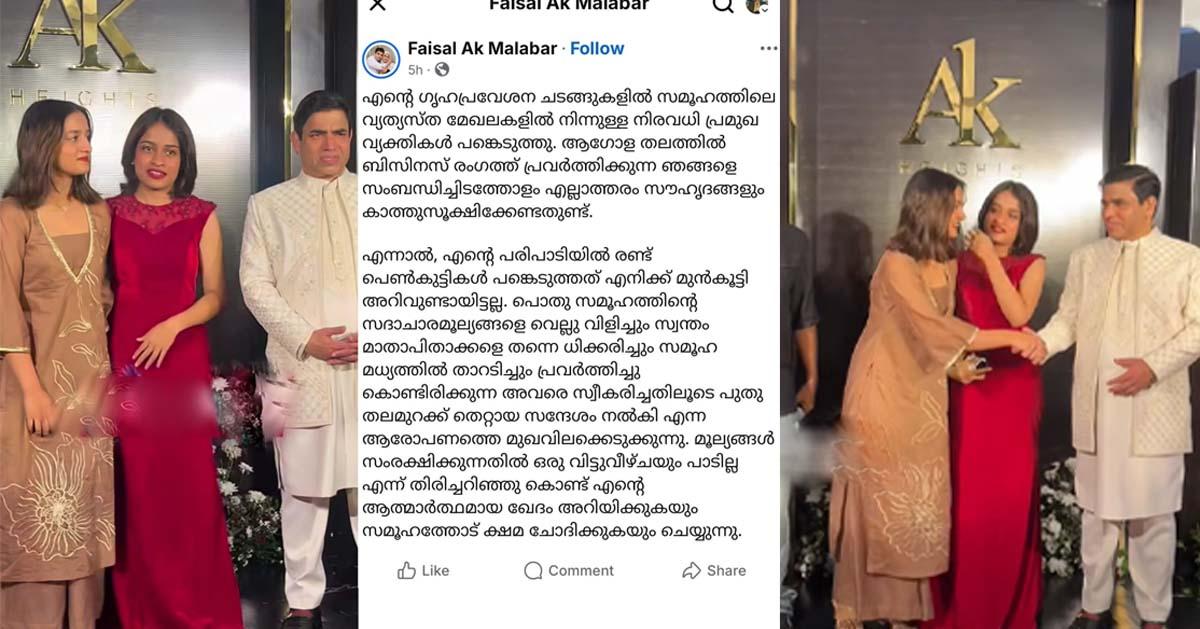Screen dimensions: 1200x629
Task: Follow Faisal Ak Malabar
Action: coord(597,48)
